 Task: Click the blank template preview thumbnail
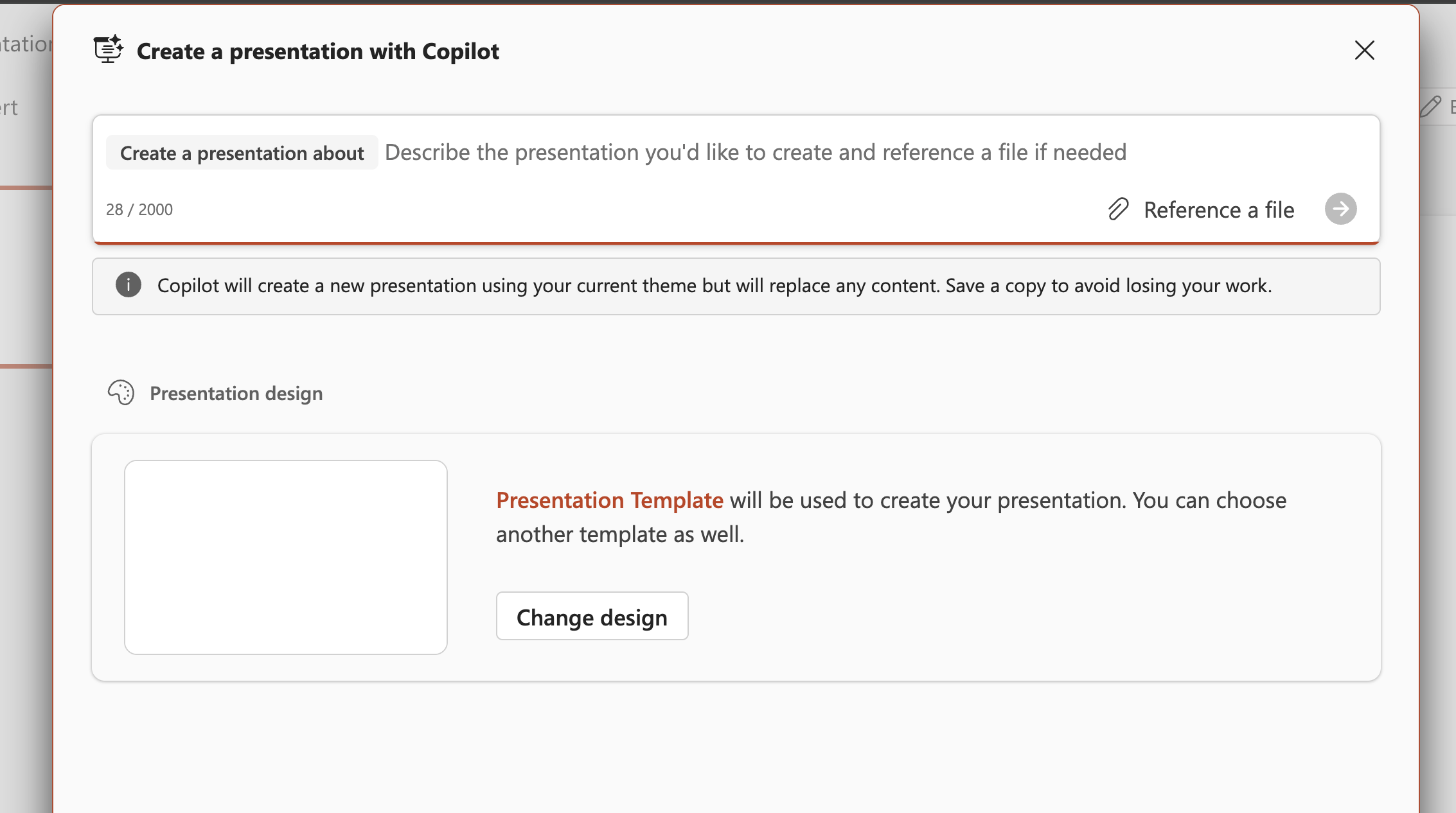(x=286, y=557)
